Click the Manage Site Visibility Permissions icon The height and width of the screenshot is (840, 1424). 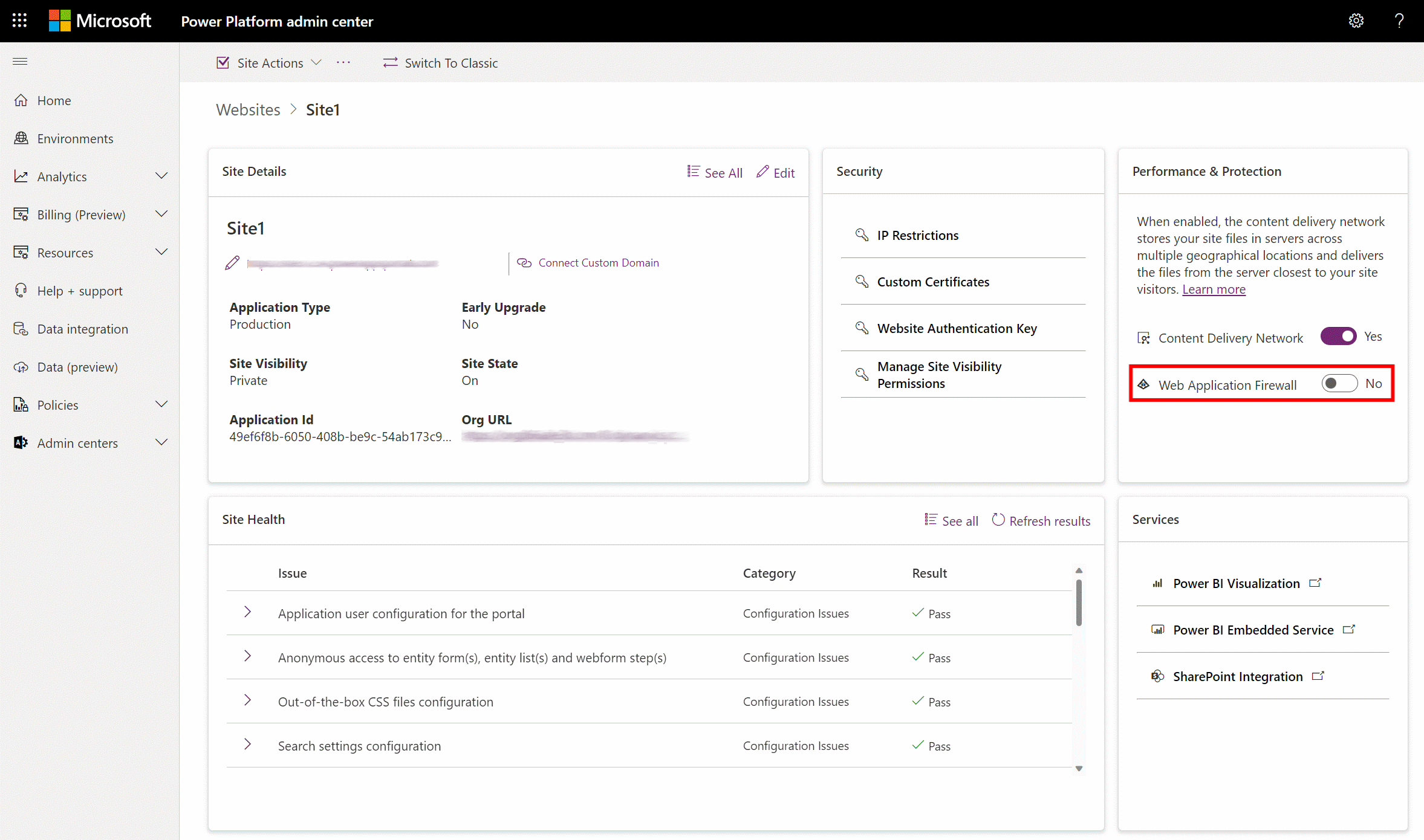pyautogui.click(x=861, y=374)
